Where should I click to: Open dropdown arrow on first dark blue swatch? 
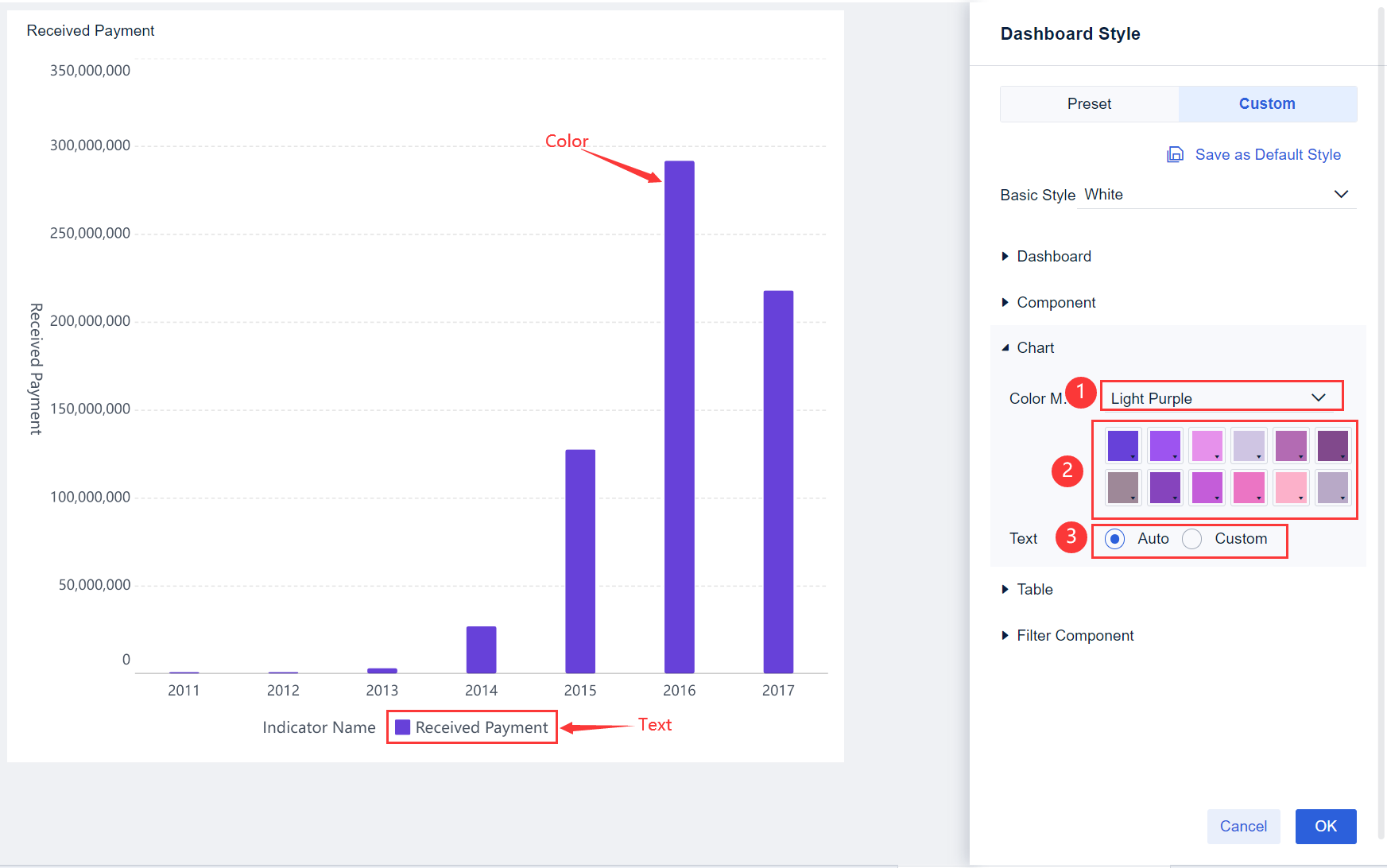(x=1134, y=458)
